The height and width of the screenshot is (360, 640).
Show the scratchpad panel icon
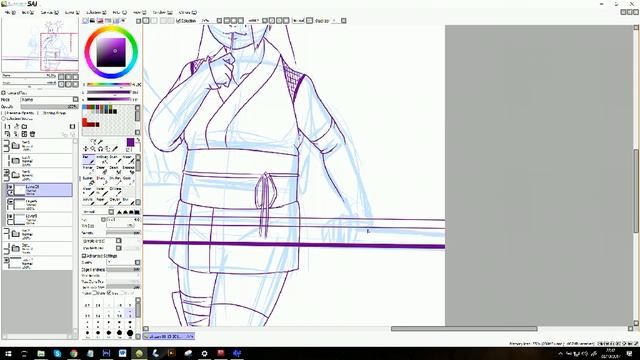(x=123, y=20)
